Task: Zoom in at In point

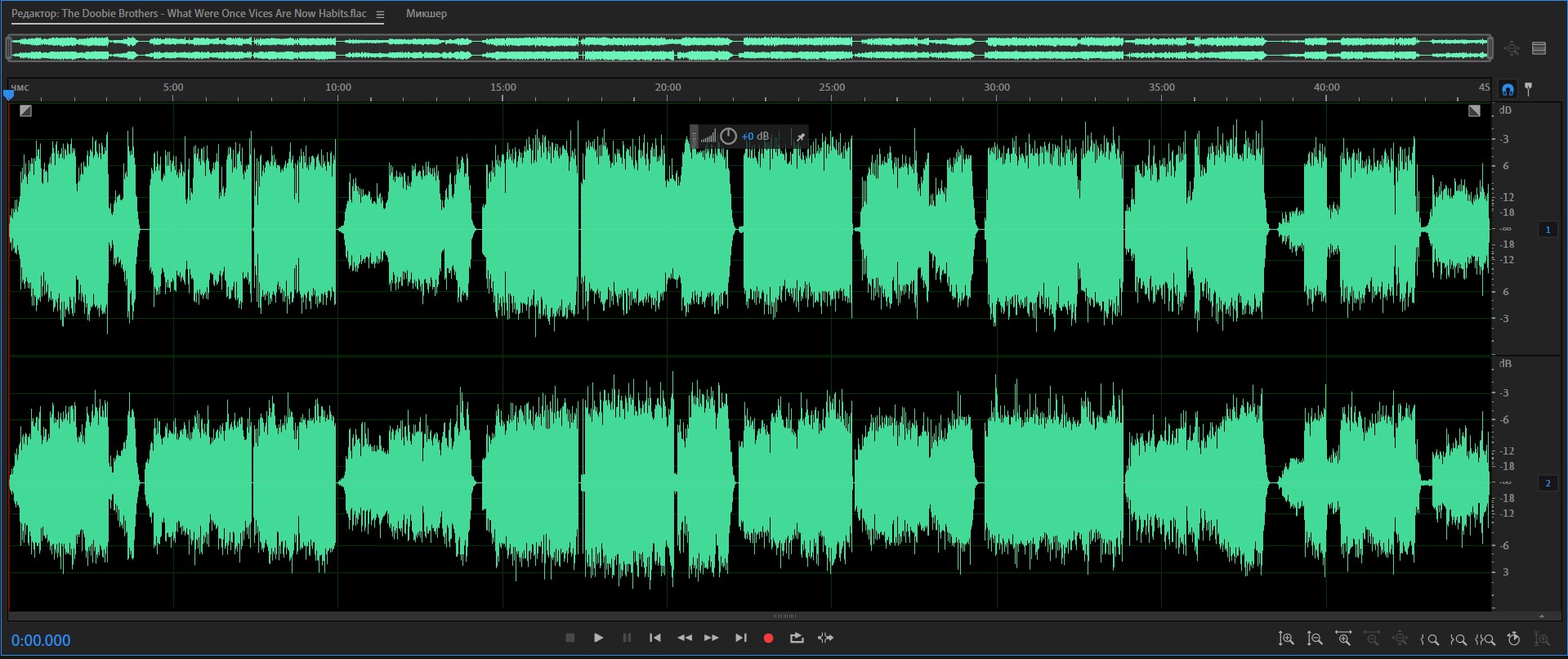Action: pyautogui.click(x=1430, y=639)
